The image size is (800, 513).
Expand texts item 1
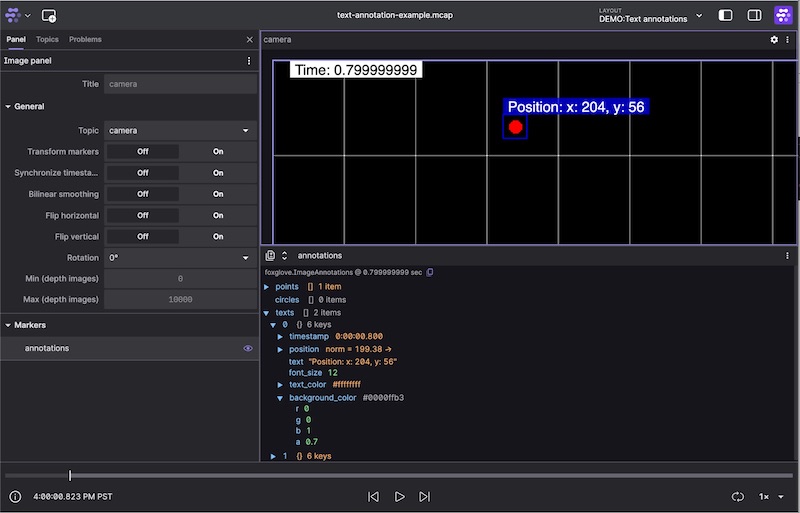pos(273,456)
